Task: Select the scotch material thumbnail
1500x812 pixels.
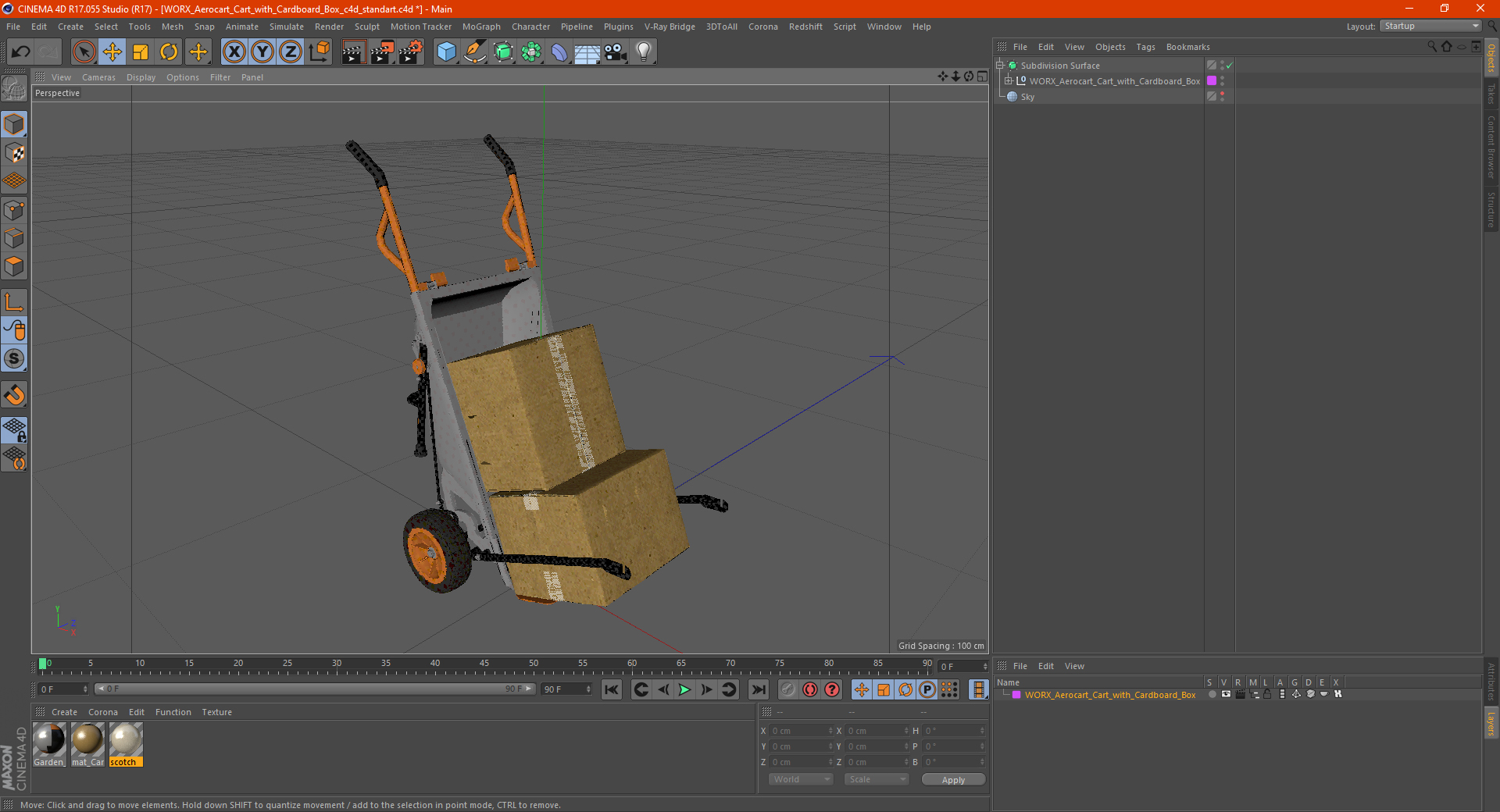Action: pos(126,745)
